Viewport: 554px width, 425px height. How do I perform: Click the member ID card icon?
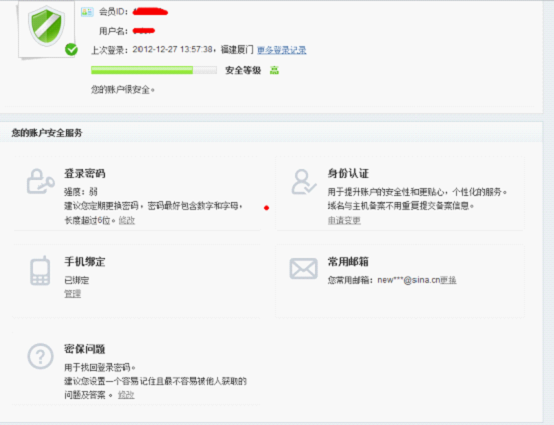87,12
